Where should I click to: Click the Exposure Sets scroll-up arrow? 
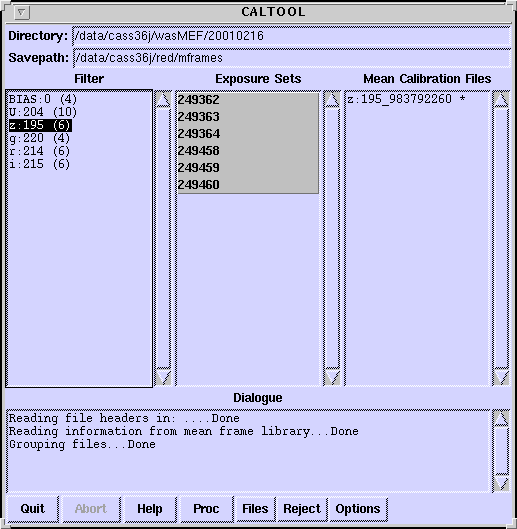[x=332, y=100]
